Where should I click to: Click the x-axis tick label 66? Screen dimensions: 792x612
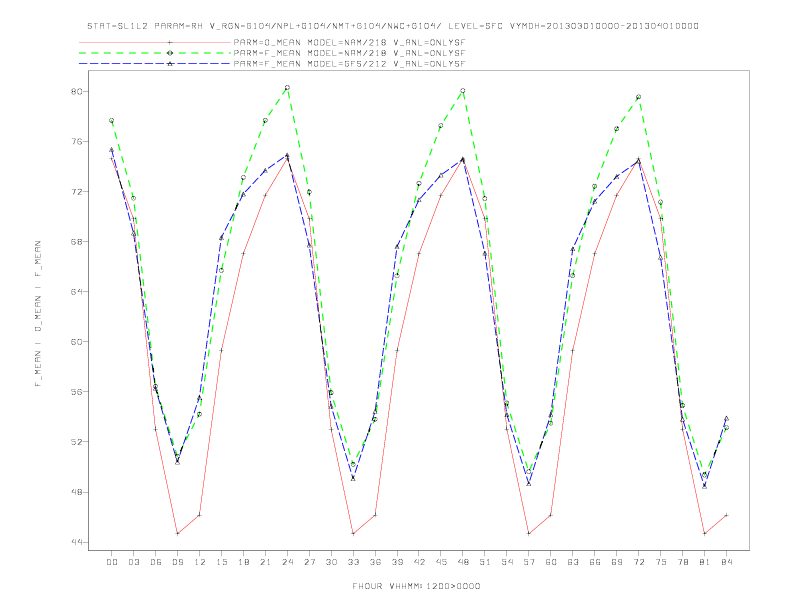595,562
